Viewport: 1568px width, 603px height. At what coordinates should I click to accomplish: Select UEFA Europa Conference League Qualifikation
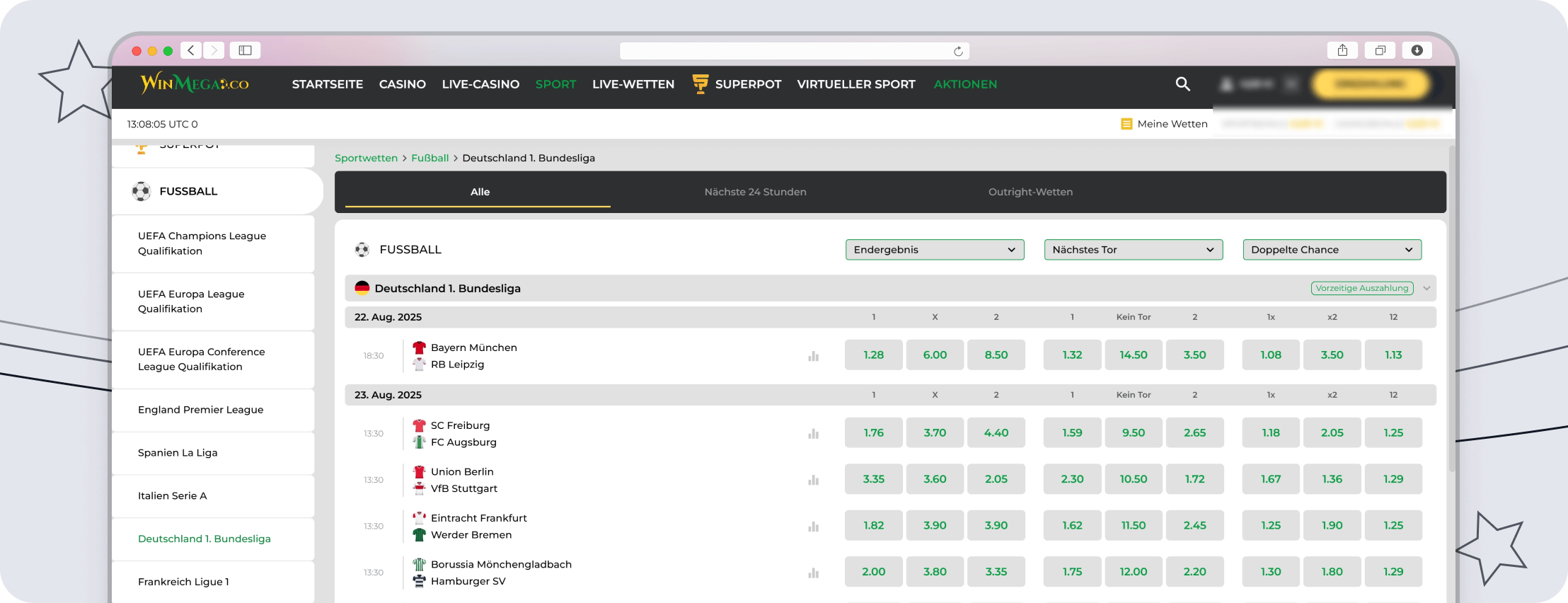coord(213,360)
